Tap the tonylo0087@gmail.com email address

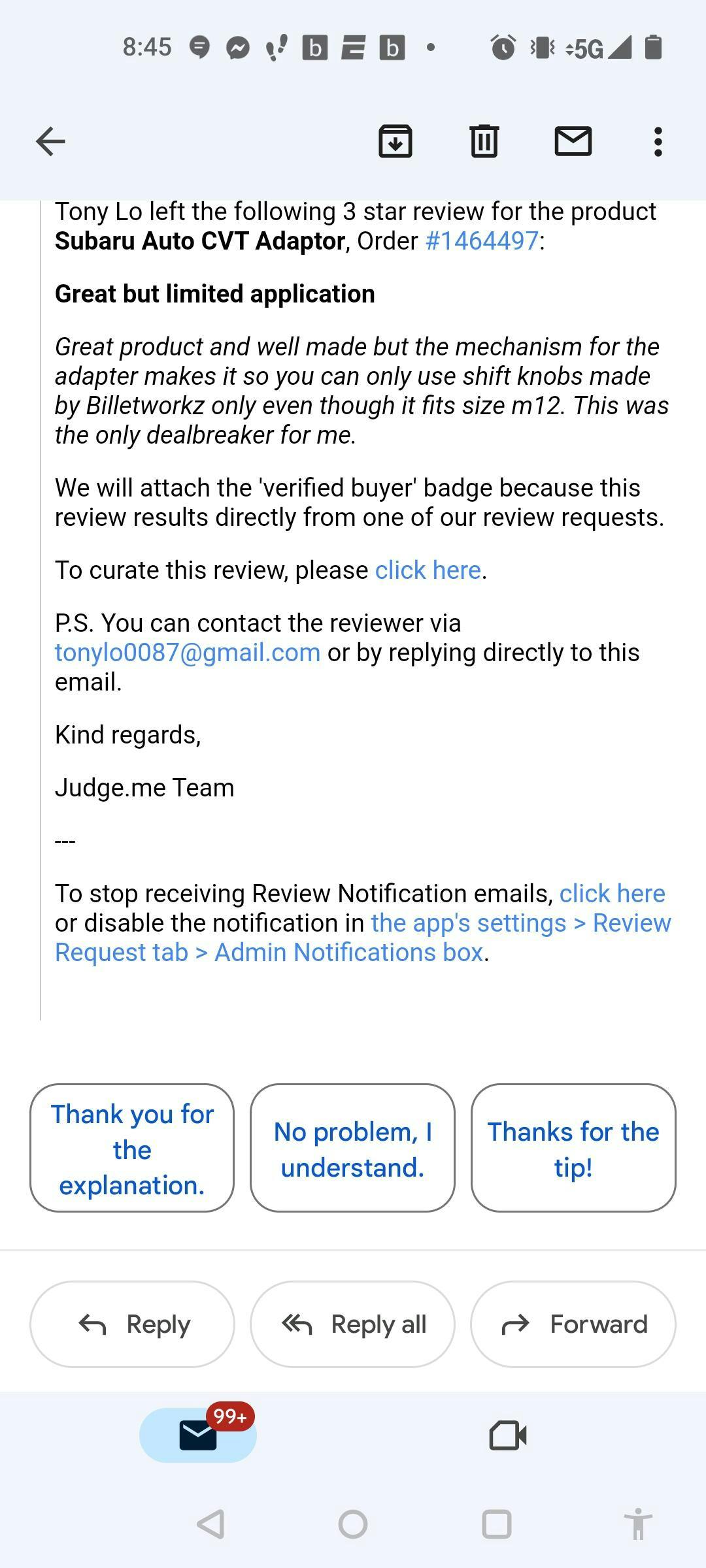coord(188,653)
